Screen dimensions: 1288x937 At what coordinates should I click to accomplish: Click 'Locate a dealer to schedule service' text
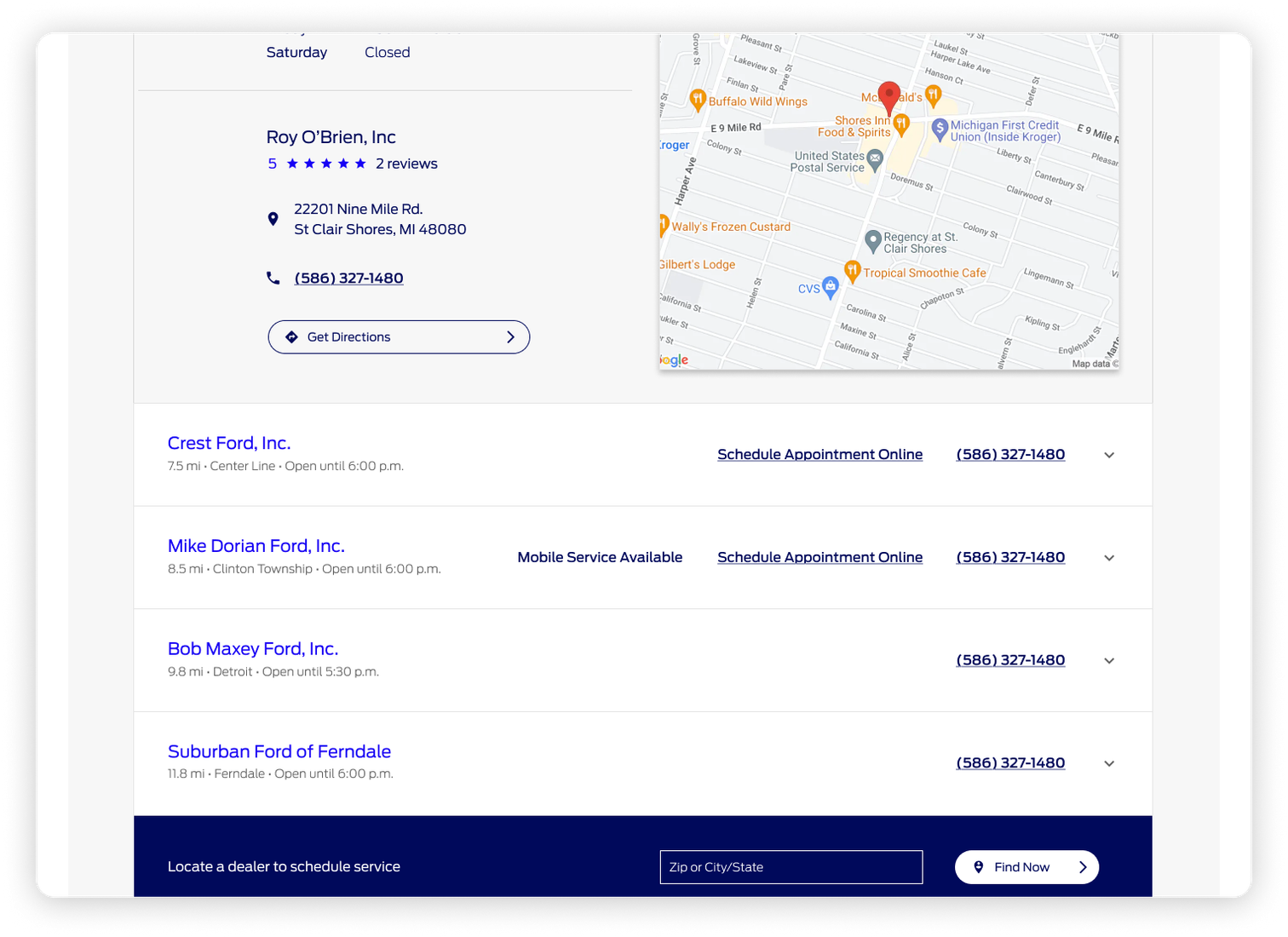click(284, 866)
